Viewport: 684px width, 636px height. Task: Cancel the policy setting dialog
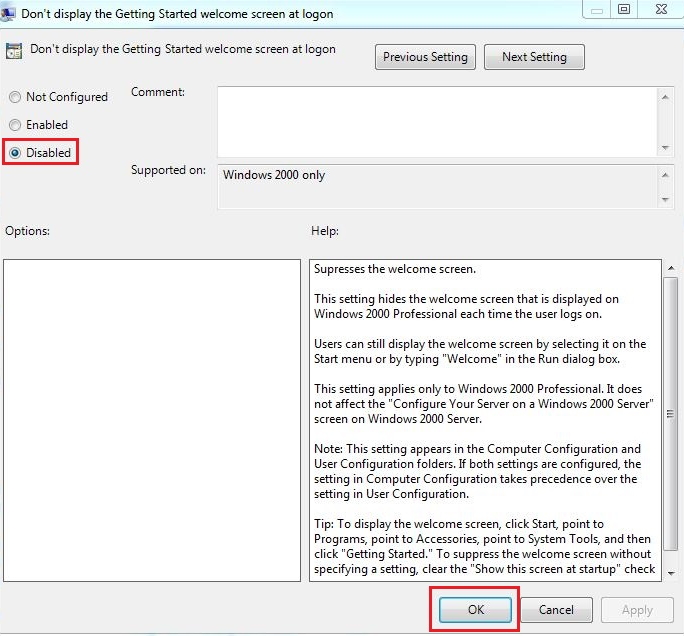[556, 610]
